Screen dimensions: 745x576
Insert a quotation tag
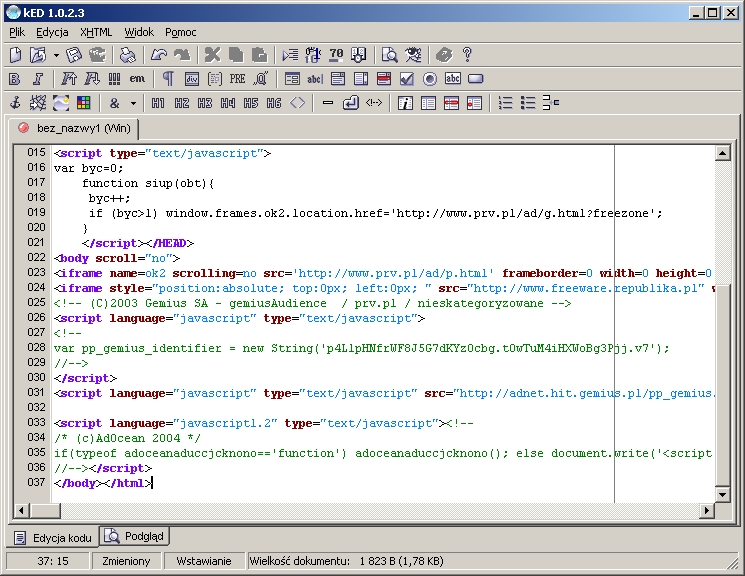coord(261,79)
